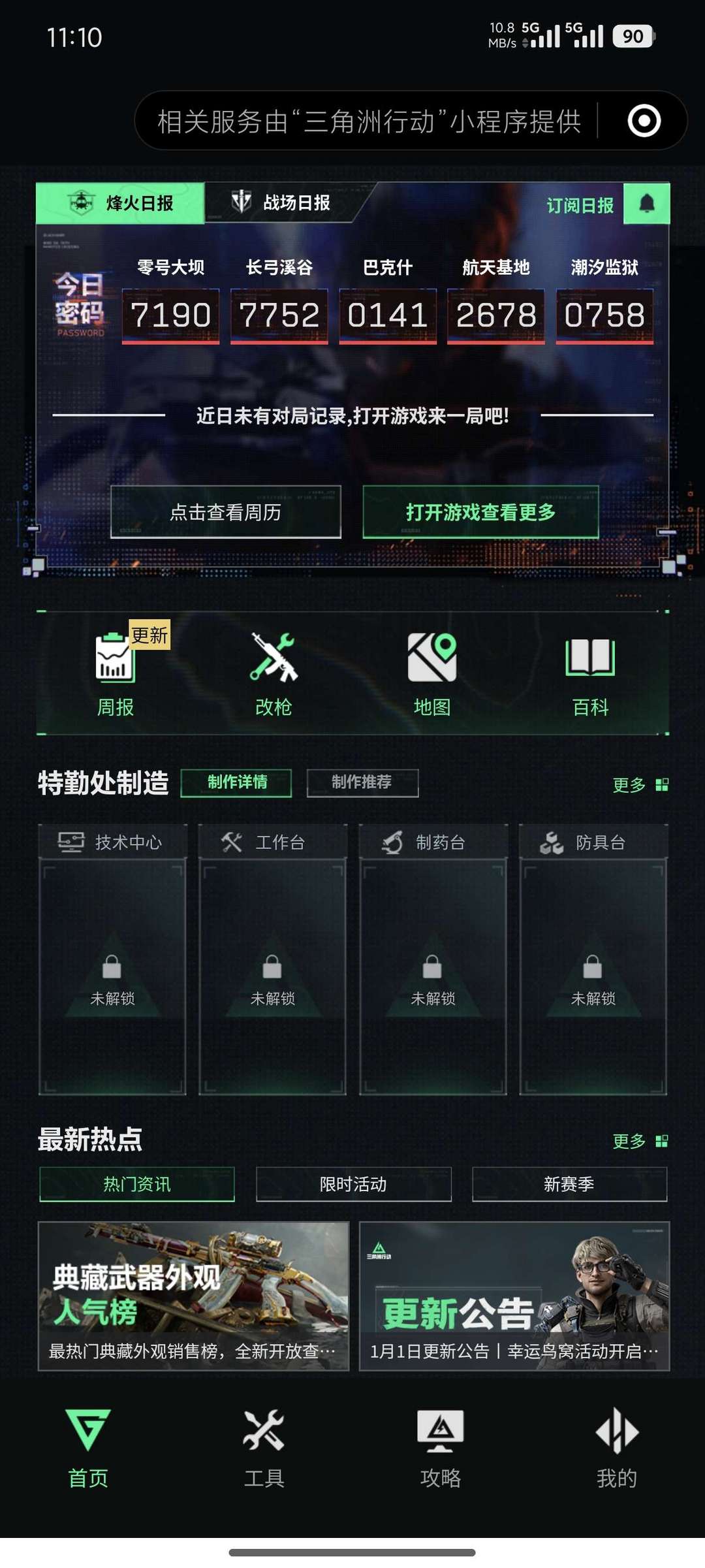The width and height of the screenshot is (705, 1568).
Task: Toggle the subscribe bell for 订阅日报
Action: (x=646, y=204)
